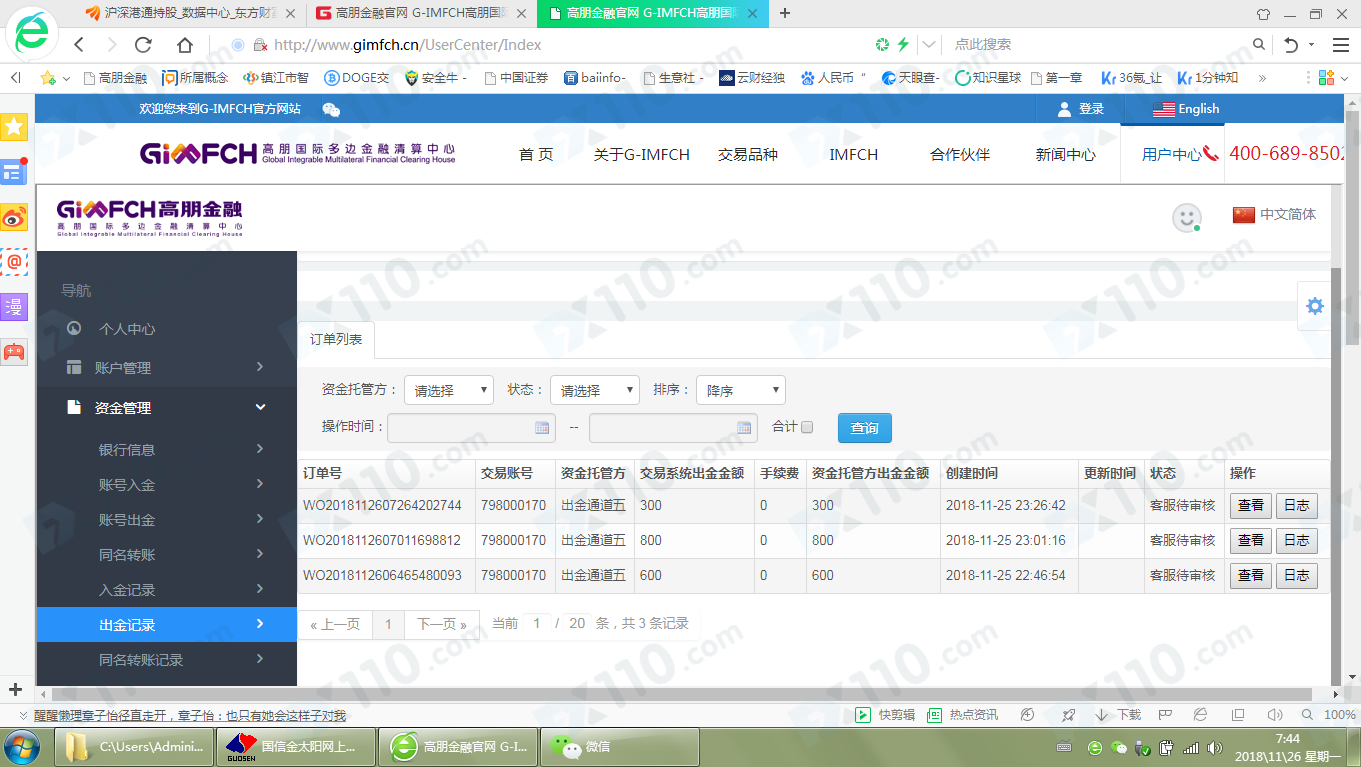Screen dimensions: 1361x767
Task: Open the 状态 filter dropdown
Action: pos(595,390)
